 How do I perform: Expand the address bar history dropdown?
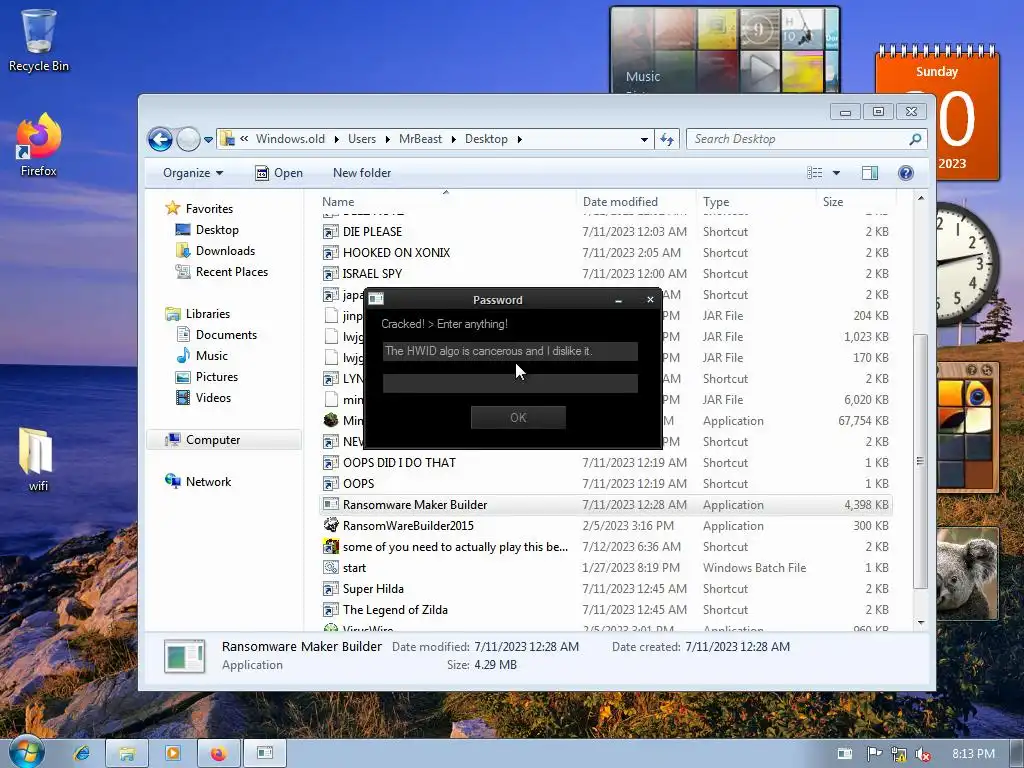644,139
